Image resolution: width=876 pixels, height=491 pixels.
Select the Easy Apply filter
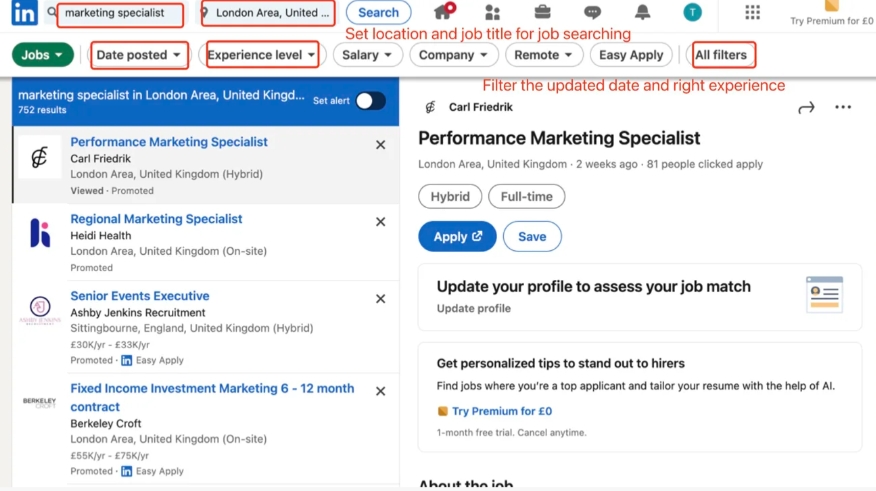(x=631, y=55)
